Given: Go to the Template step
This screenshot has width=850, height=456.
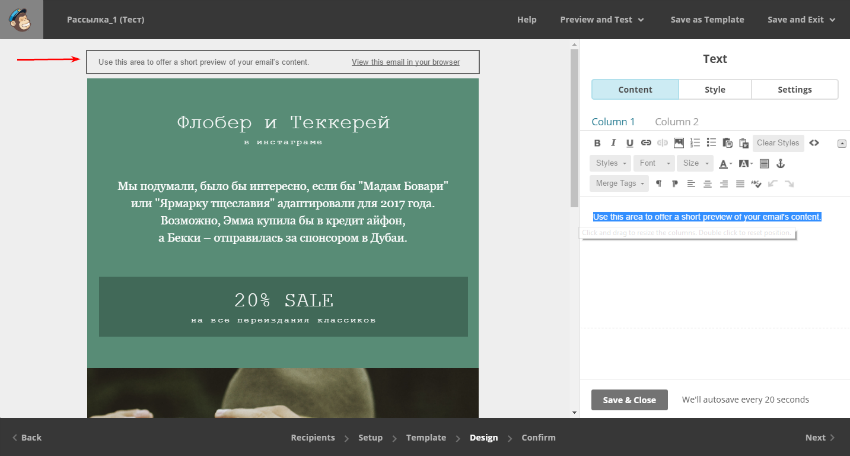Looking at the screenshot, I should pos(426,438).
